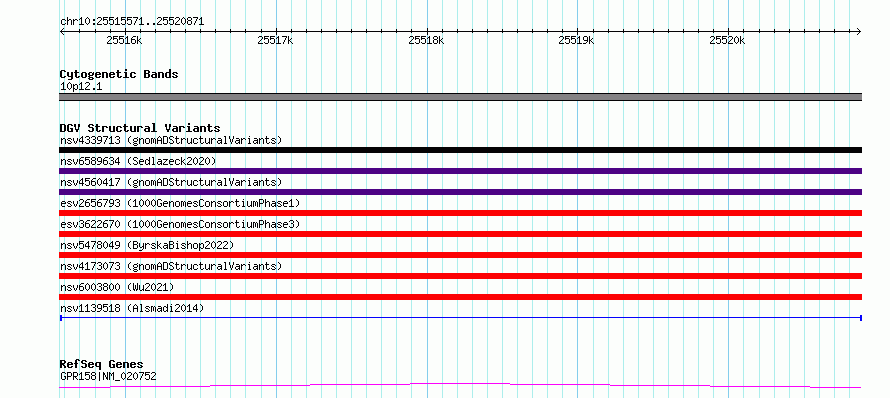Click the 25519k ruler tick label

point(576,40)
